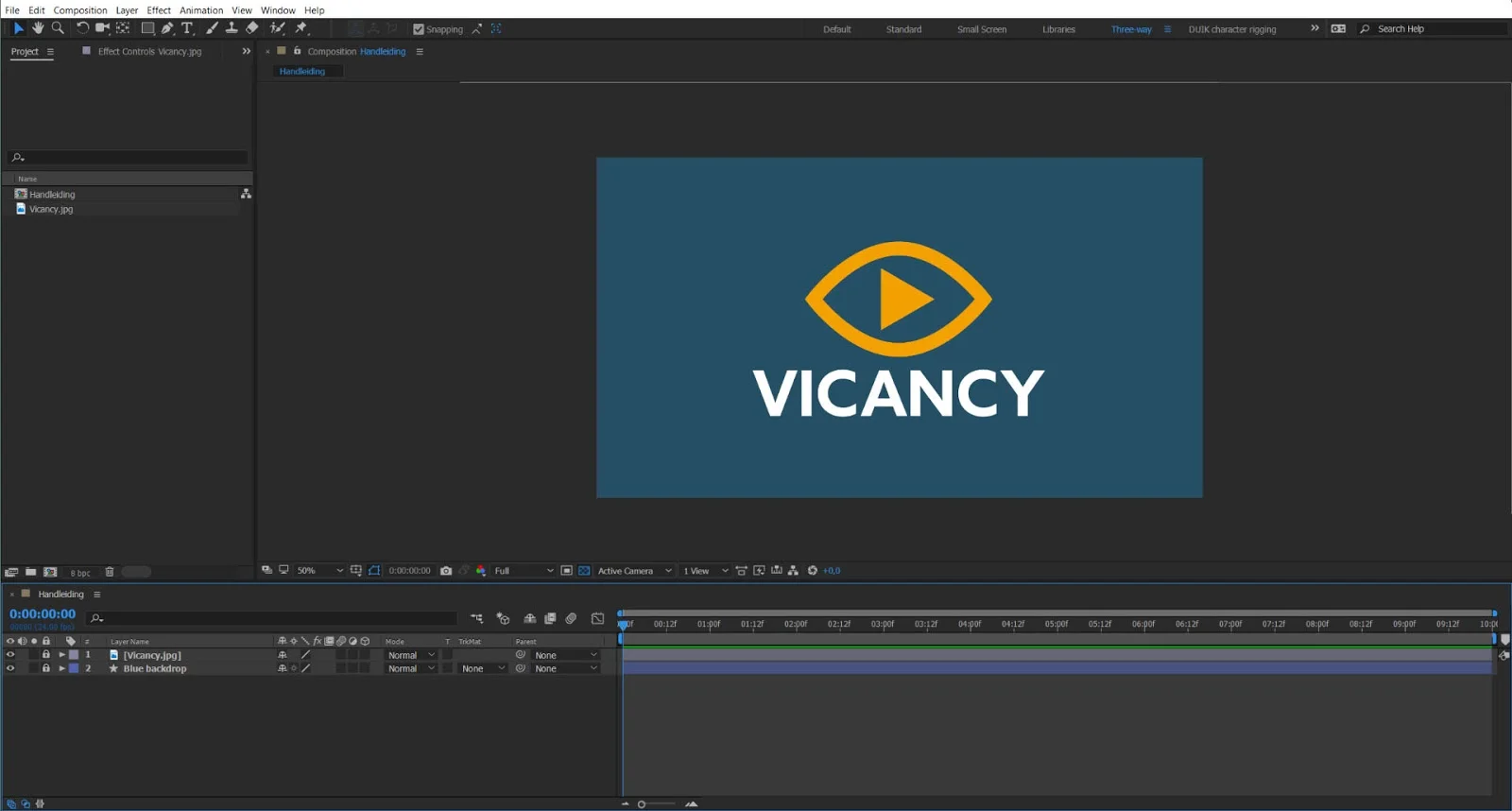Enable motion blur for timeline layers
Screen dimensions: 1512x811
(571, 618)
